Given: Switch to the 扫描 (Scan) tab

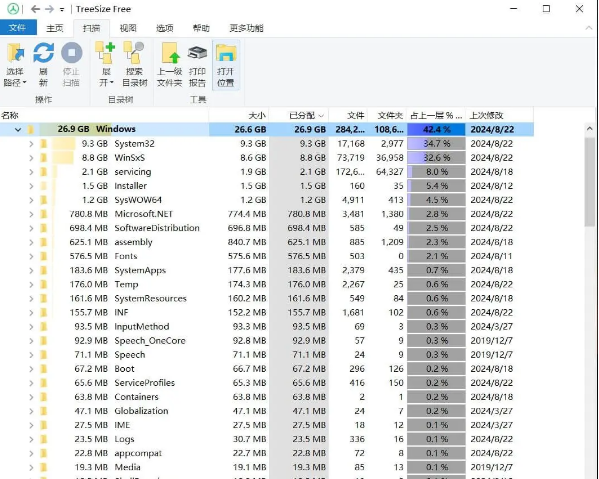Looking at the screenshot, I should (92, 28).
